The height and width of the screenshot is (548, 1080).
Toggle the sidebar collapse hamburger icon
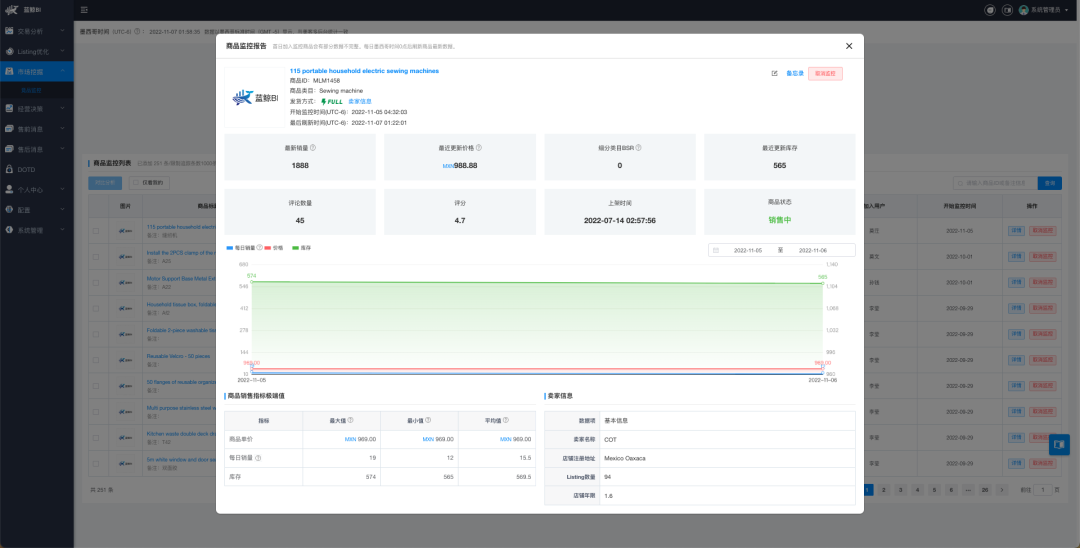click(84, 10)
